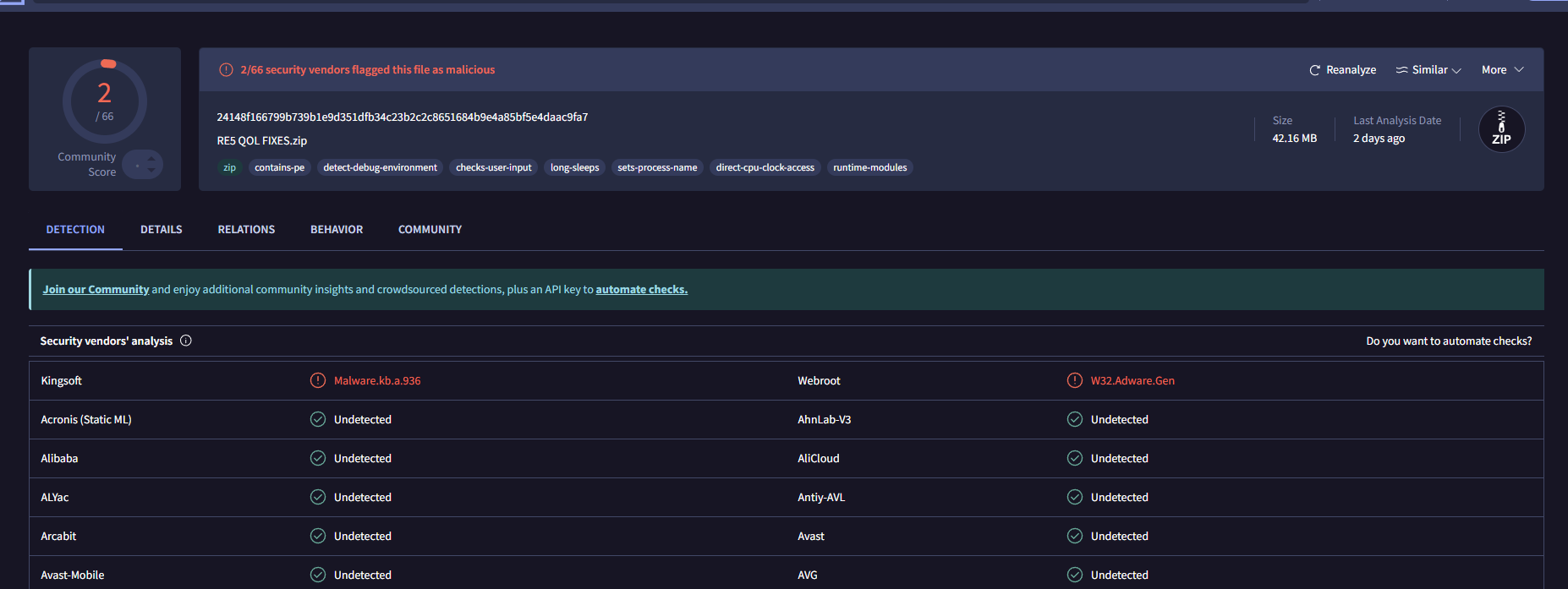Click the Kingsoft vendor name
The image size is (1568, 589).
pyautogui.click(x=62, y=380)
